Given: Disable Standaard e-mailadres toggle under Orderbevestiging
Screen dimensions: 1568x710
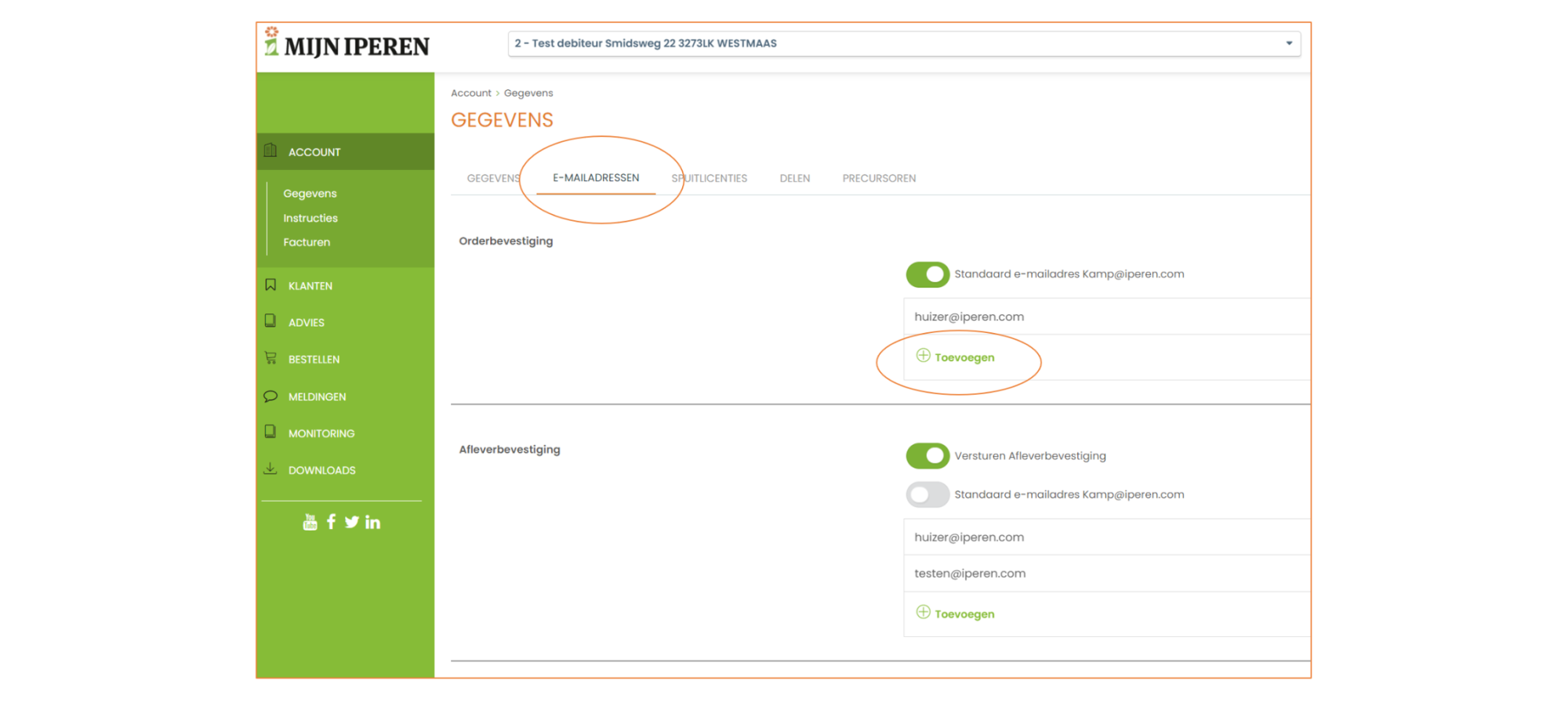Looking at the screenshot, I should click(927, 274).
